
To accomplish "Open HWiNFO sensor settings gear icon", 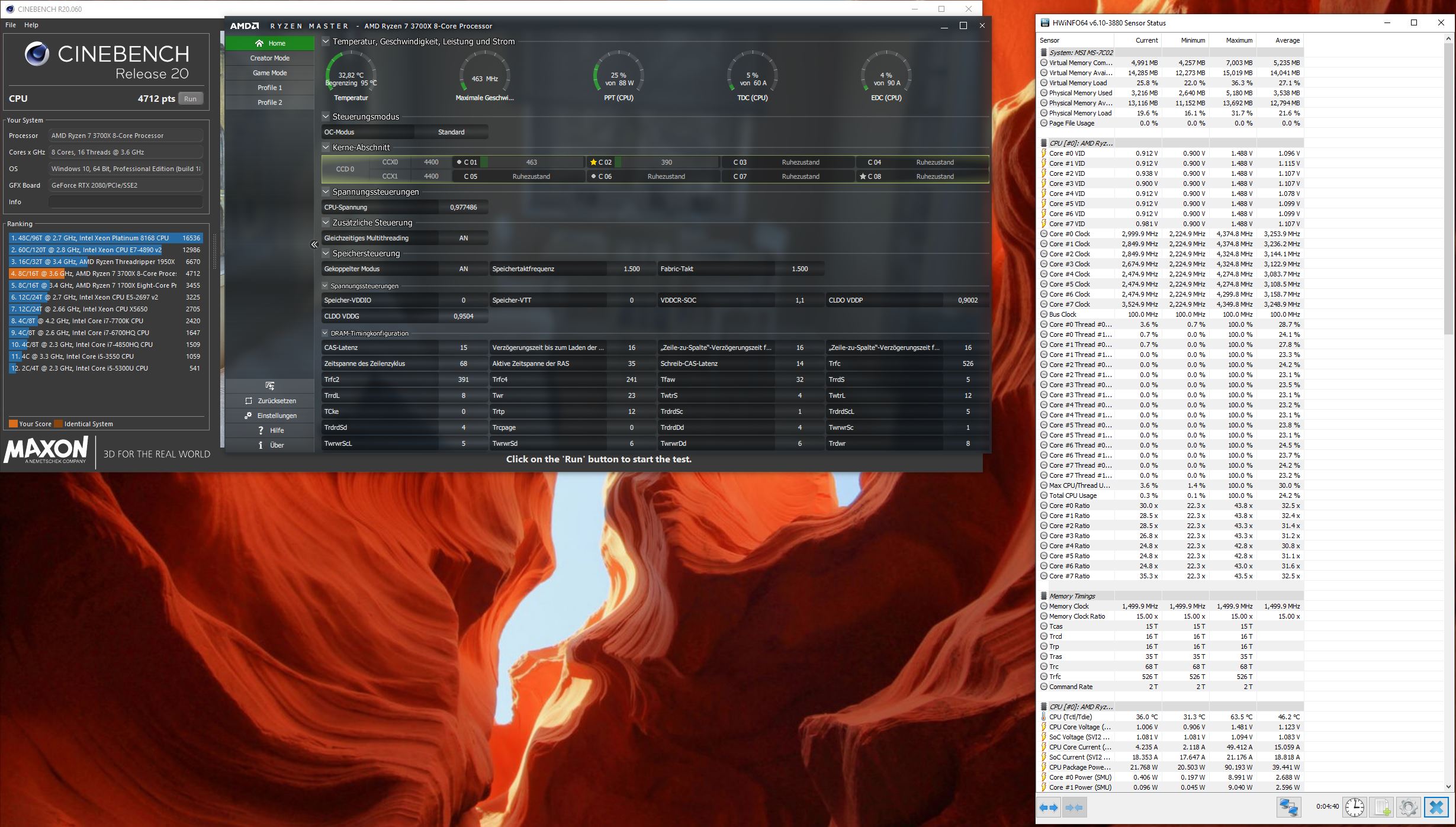I will coord(1409,807).
